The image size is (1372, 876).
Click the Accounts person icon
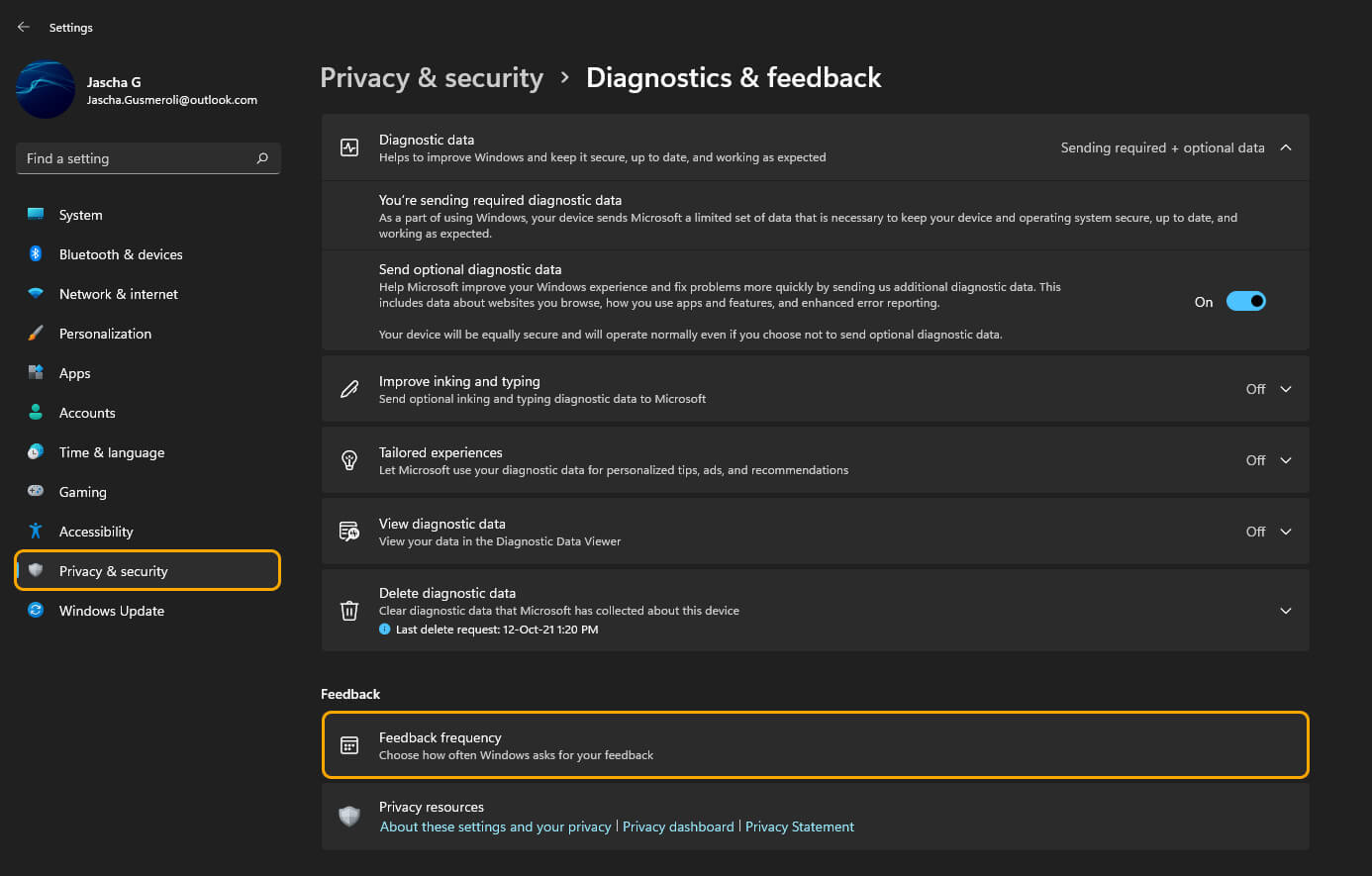(36, 412)
